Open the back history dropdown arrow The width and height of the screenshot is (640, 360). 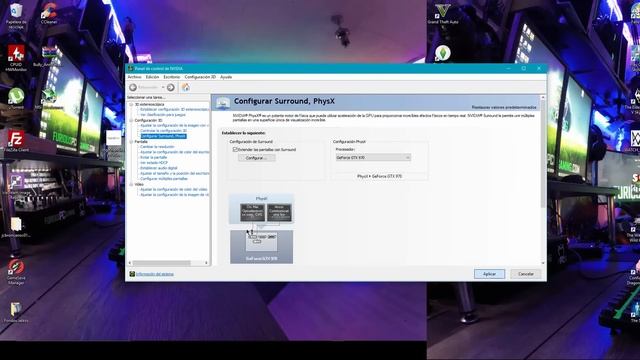163,87
